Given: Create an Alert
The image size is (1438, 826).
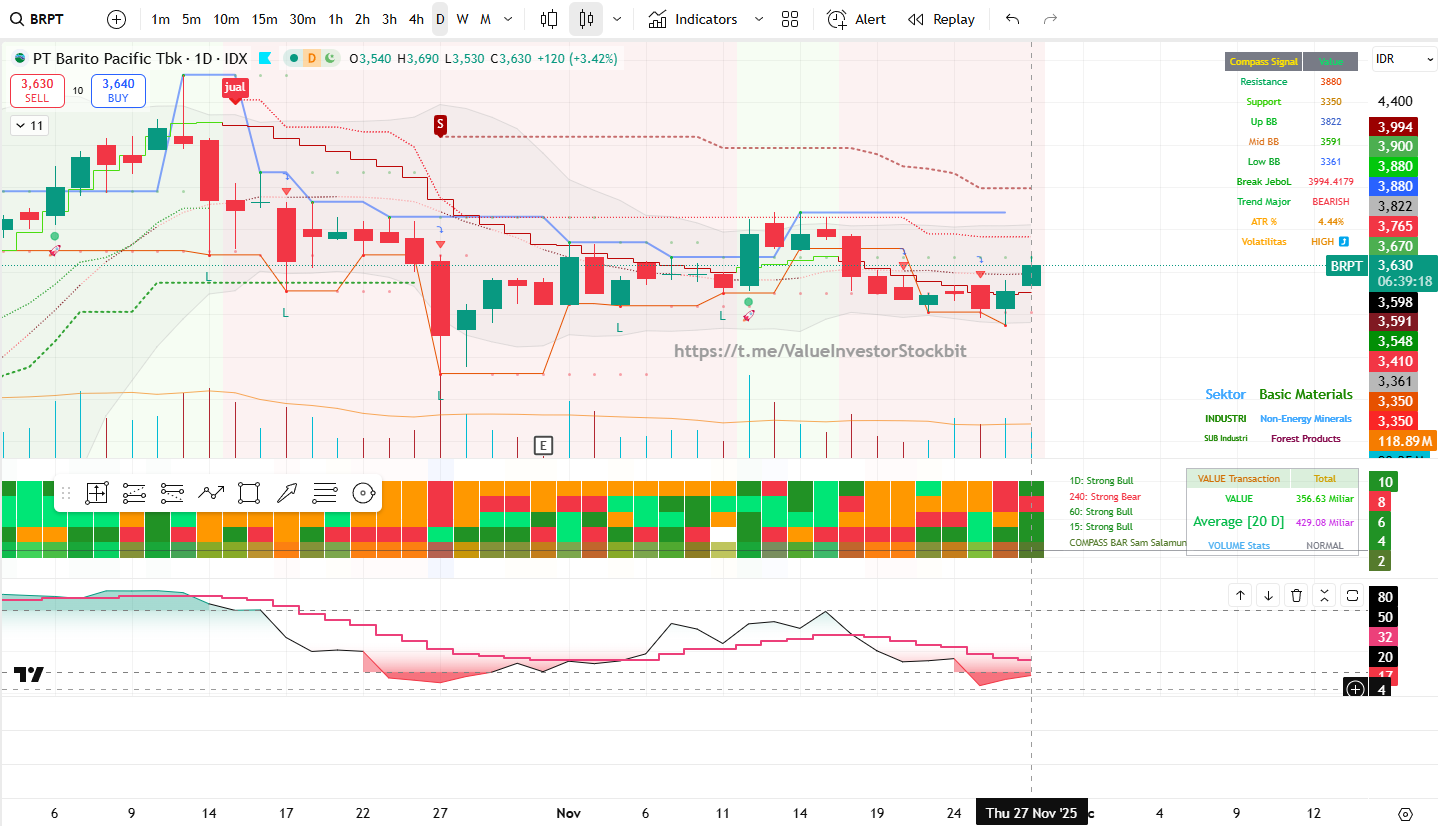Looking at the screenshot, I should [x=856, y=19].
